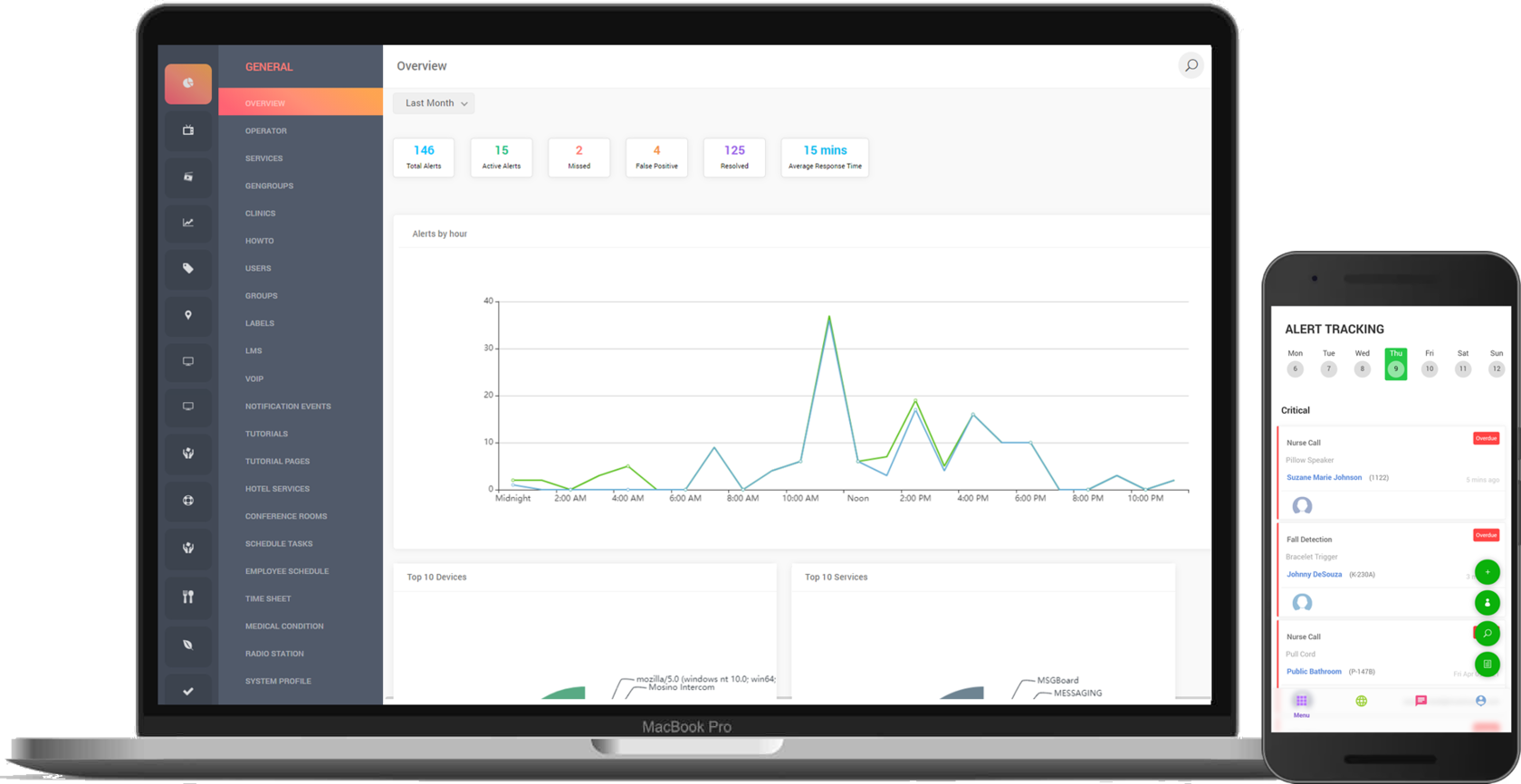This screenshot has width=1521, height=784.
Task: Open the chat message icon on phone
Action: [x=1421, y=702]
